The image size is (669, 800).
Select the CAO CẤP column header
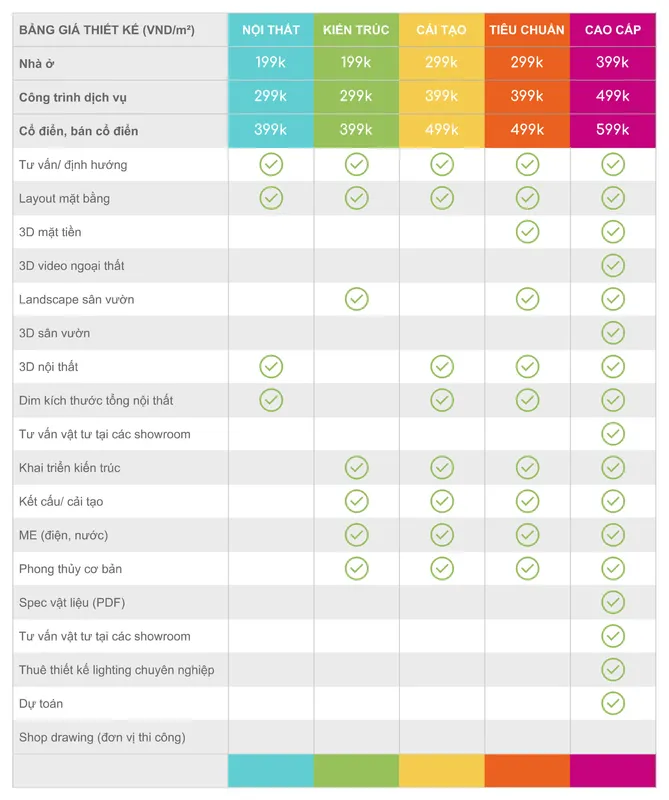(613, 30)
